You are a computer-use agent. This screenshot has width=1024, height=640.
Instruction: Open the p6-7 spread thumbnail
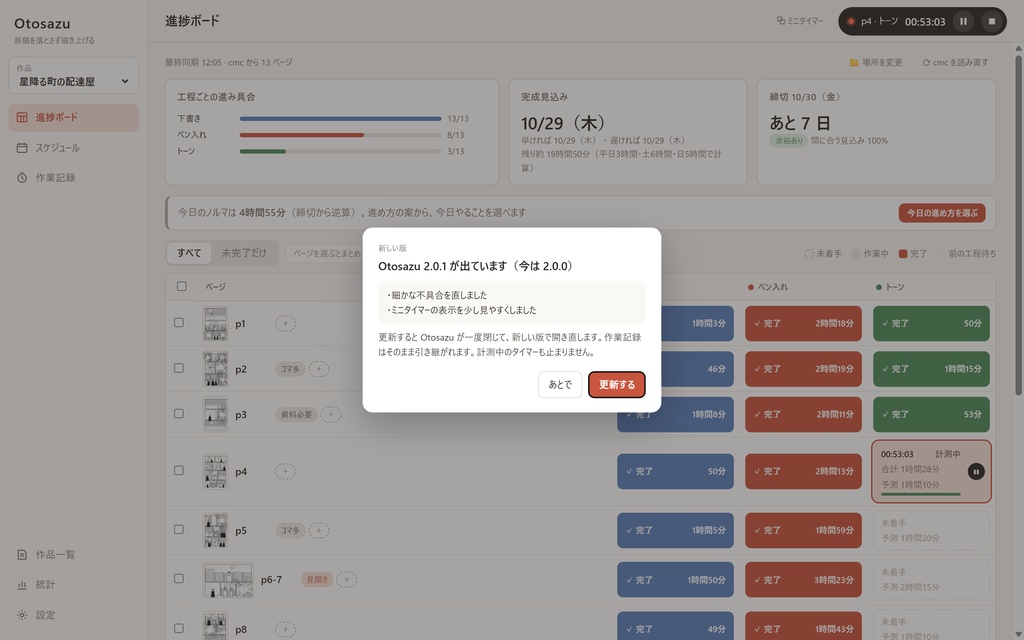(228, 580)
